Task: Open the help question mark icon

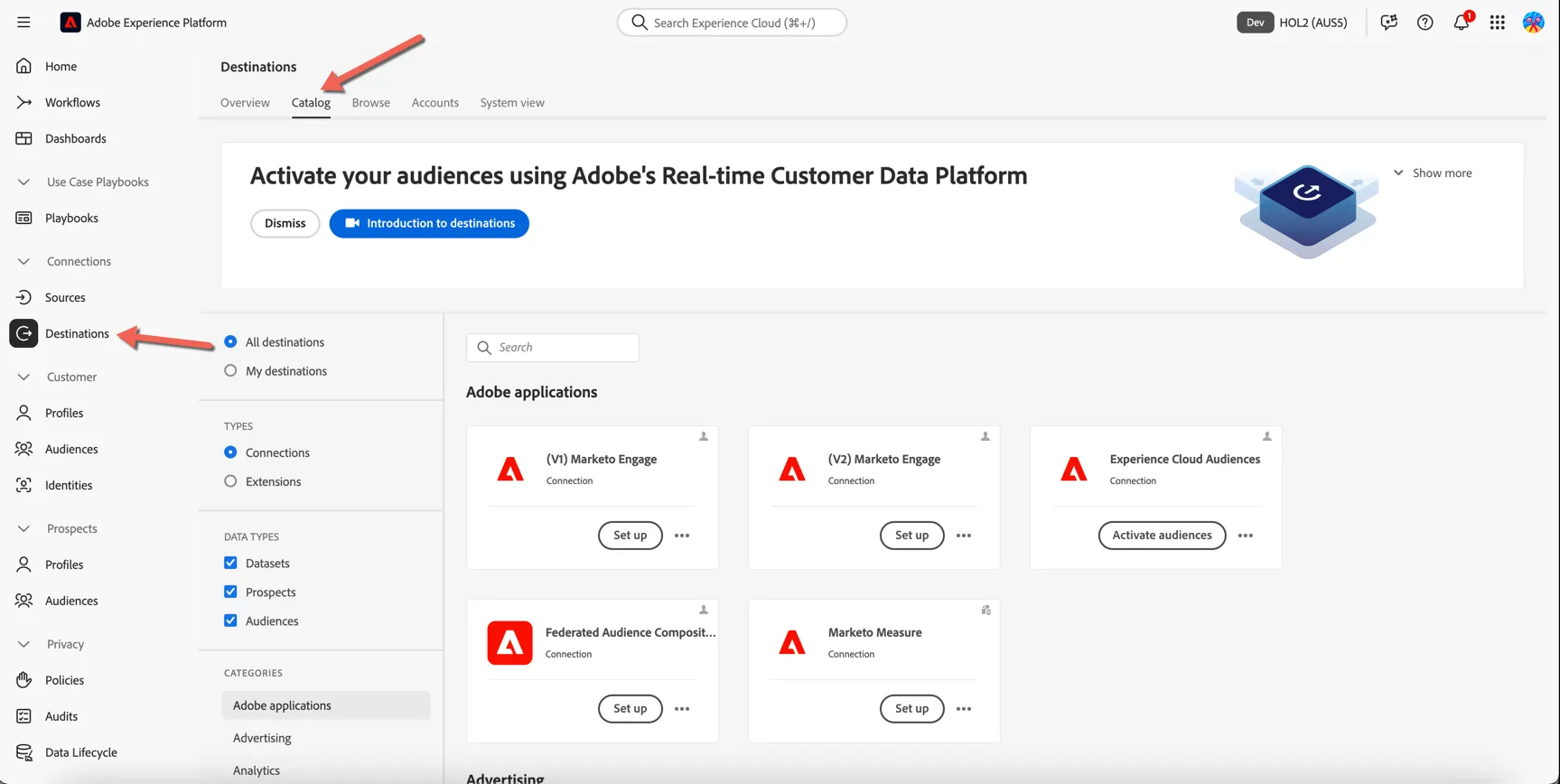Action: (x=1425, y=23)
